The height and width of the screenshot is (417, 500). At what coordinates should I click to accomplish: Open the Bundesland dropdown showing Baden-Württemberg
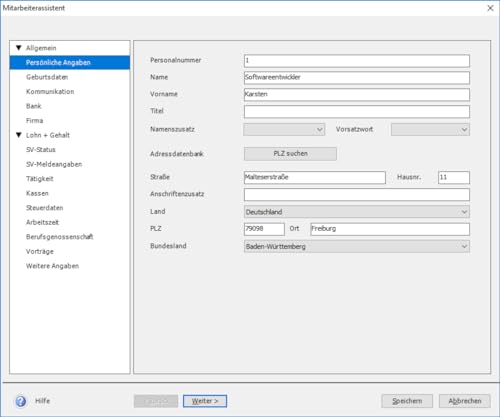(357, 246)
